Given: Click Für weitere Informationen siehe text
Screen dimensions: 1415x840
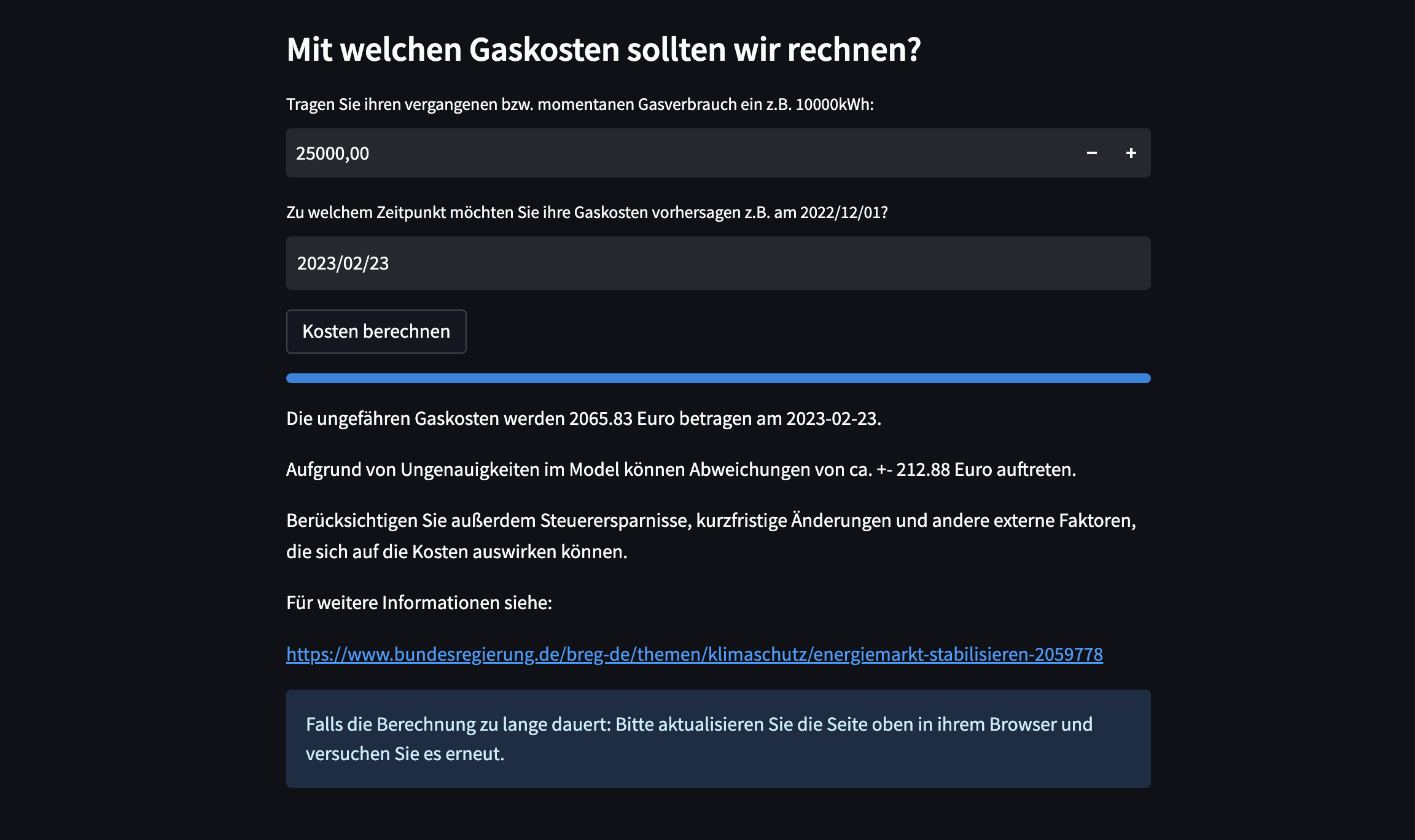Looking at the screenshot, I should coord(419,603).
